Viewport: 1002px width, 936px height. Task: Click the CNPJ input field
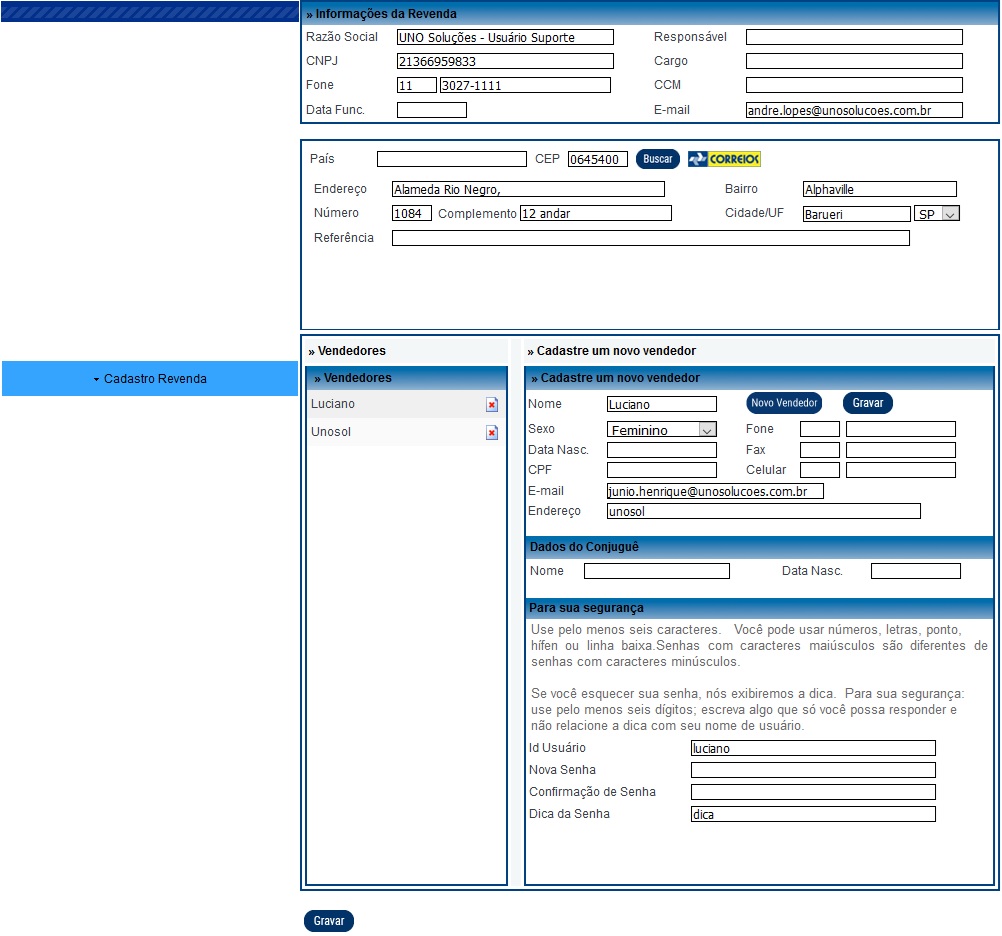click(x=505, y=61)
